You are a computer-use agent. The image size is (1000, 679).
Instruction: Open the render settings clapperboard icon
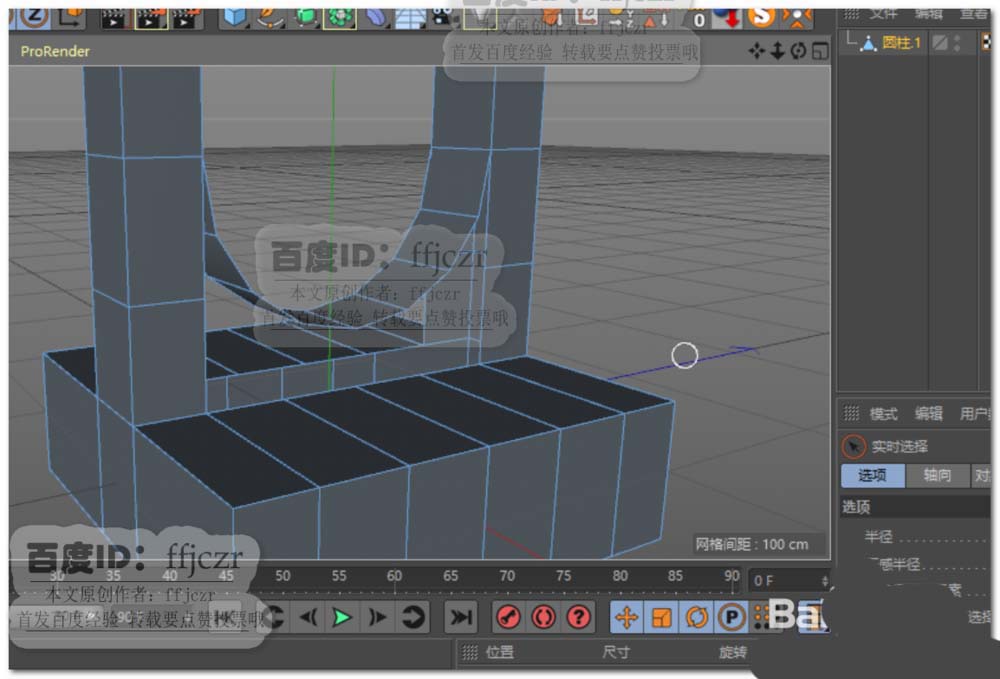187,18
